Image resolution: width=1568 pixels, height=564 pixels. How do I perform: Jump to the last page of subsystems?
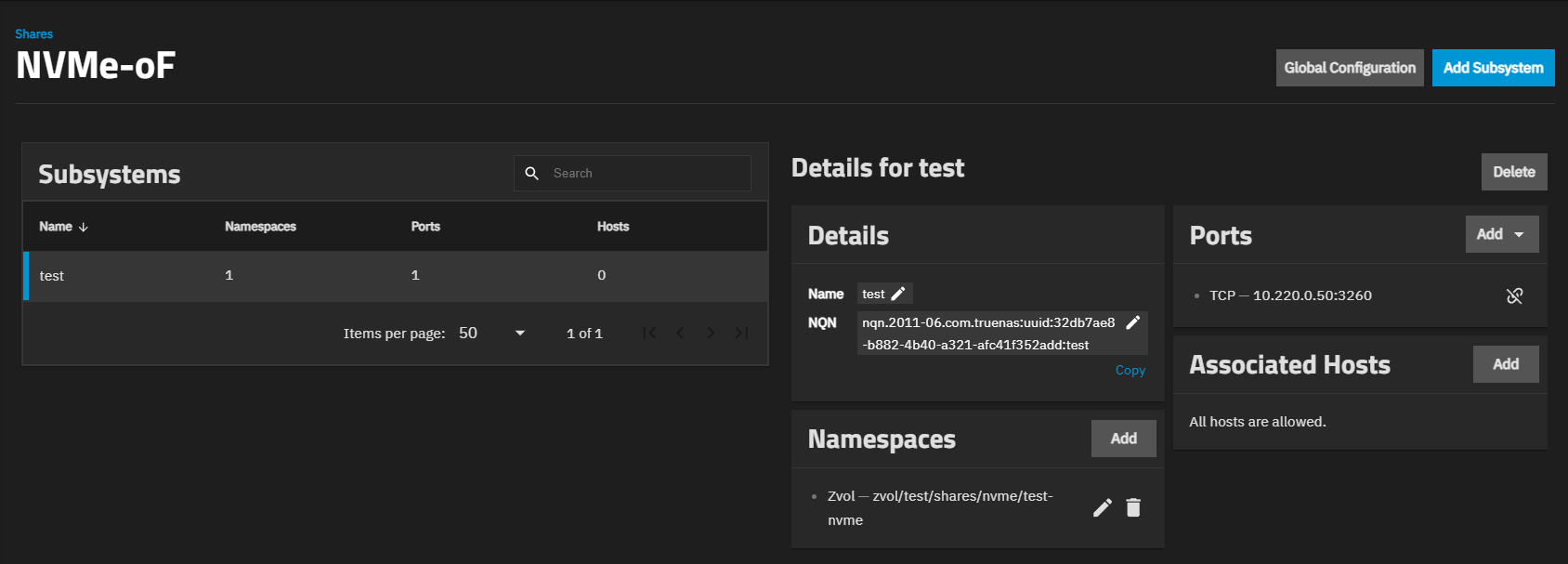(x=741, y=333)
